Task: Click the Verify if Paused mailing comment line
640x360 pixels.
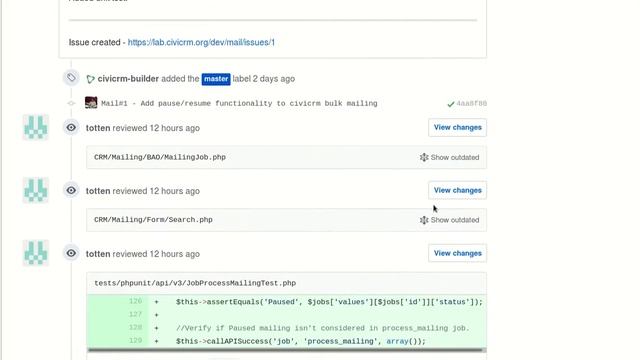Action: click(x=322, y=328)
